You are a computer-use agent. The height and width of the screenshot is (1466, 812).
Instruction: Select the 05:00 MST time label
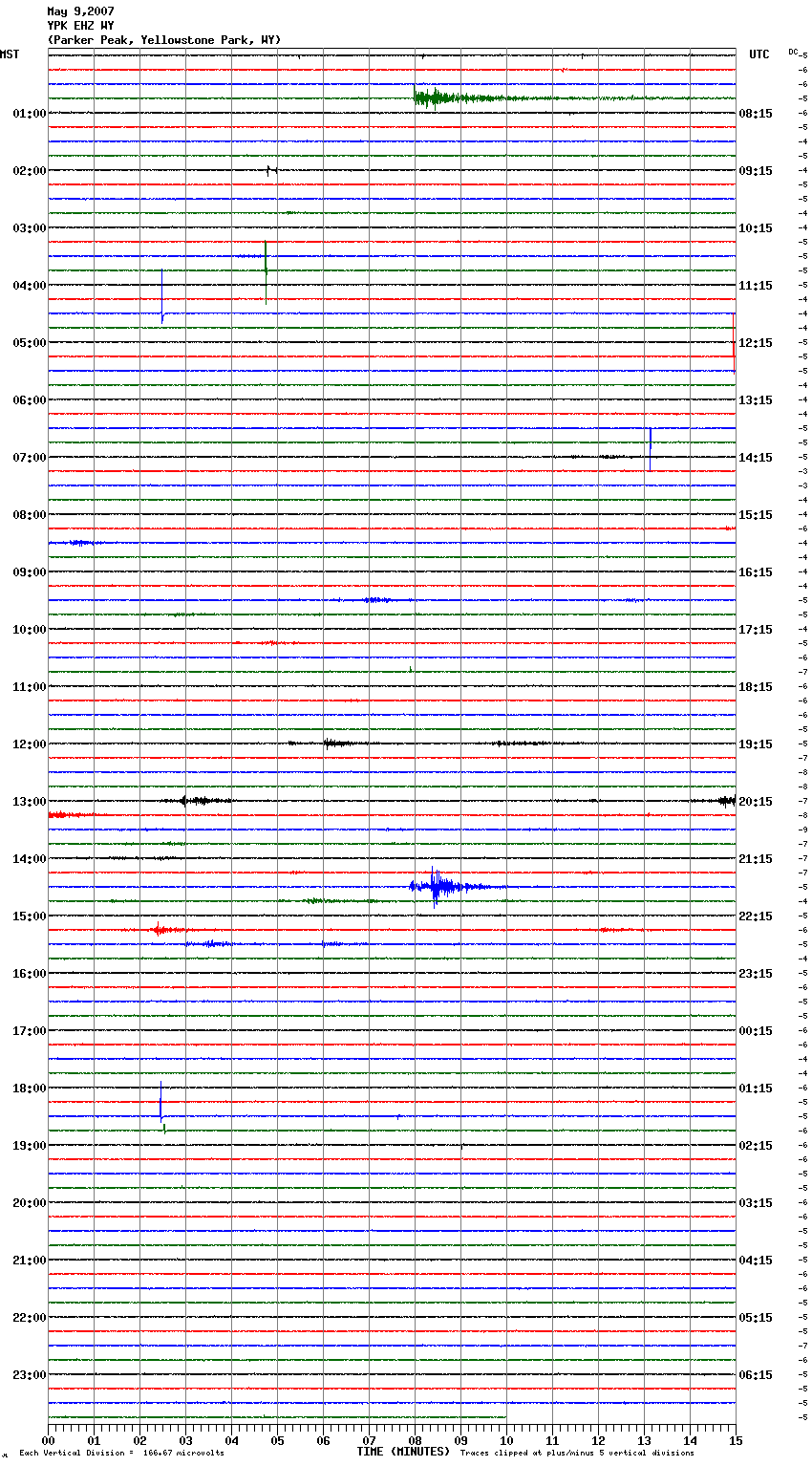[30, 343]
